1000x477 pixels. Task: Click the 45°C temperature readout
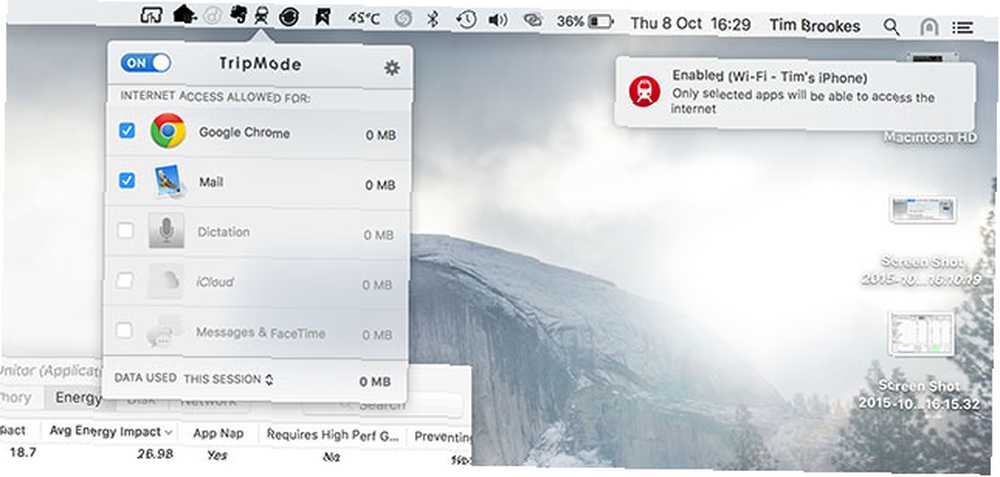(364, 19)
